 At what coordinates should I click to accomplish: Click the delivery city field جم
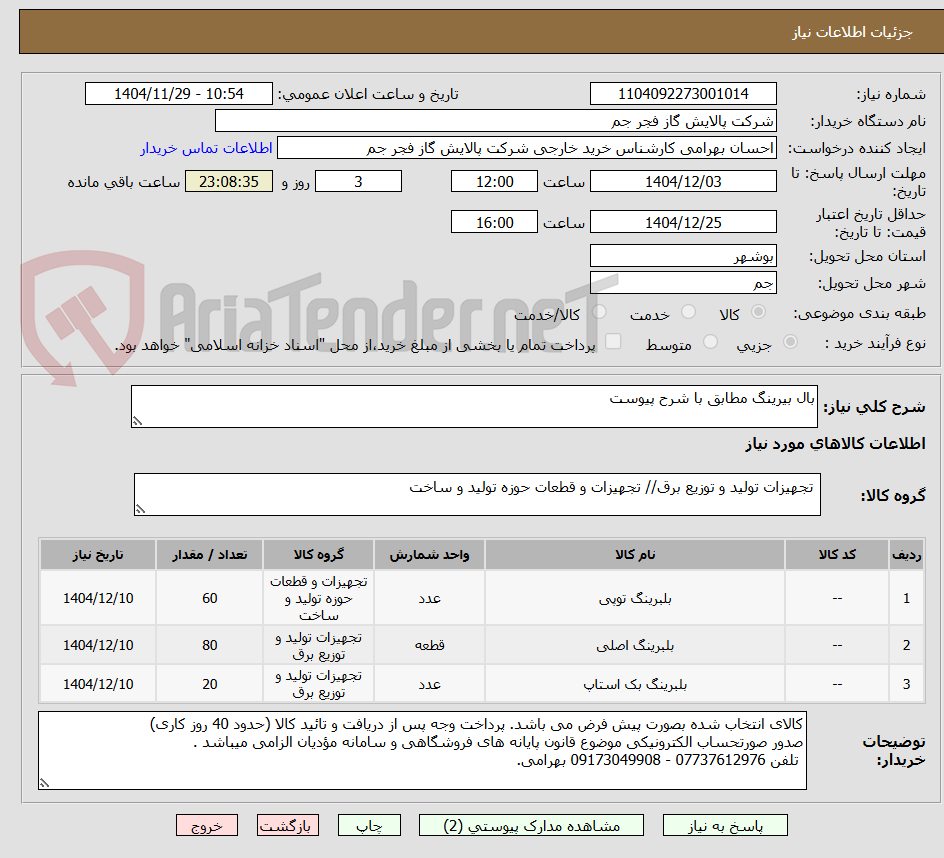coord(683,283)
